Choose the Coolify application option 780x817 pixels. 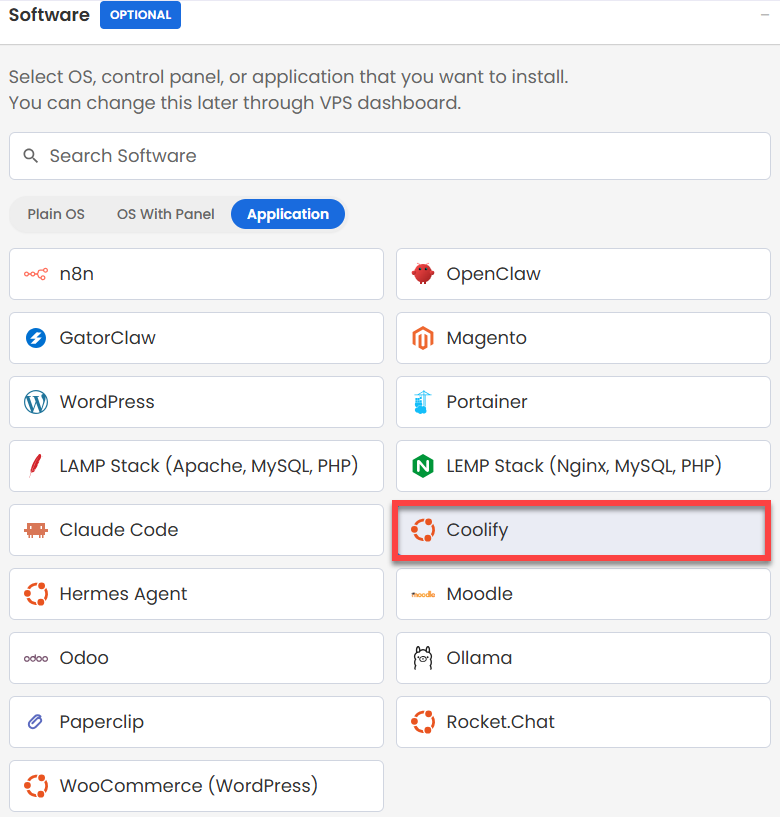point(581,530)
